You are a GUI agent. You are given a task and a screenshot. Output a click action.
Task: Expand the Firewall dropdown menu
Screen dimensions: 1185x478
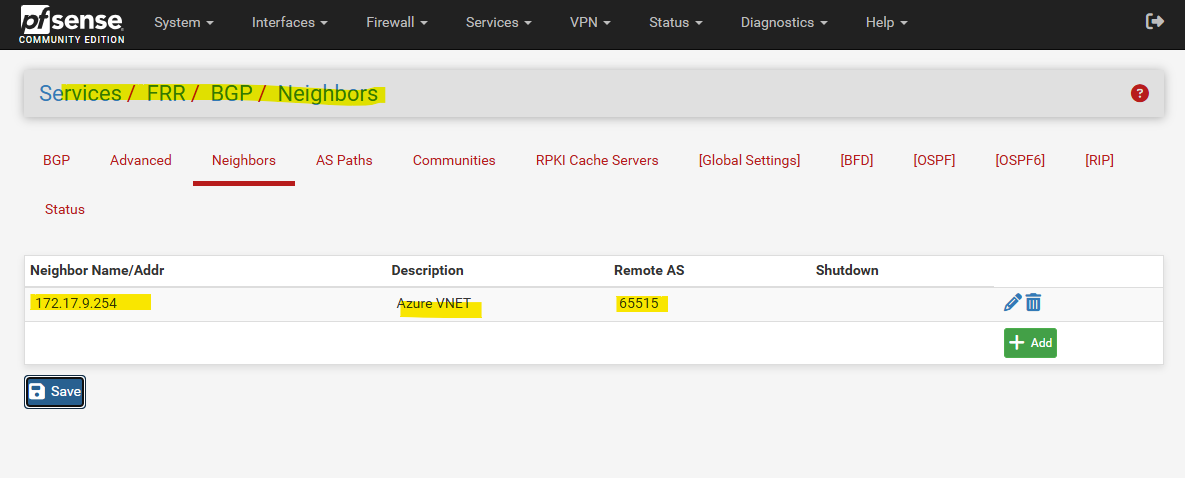click(397, 23)
